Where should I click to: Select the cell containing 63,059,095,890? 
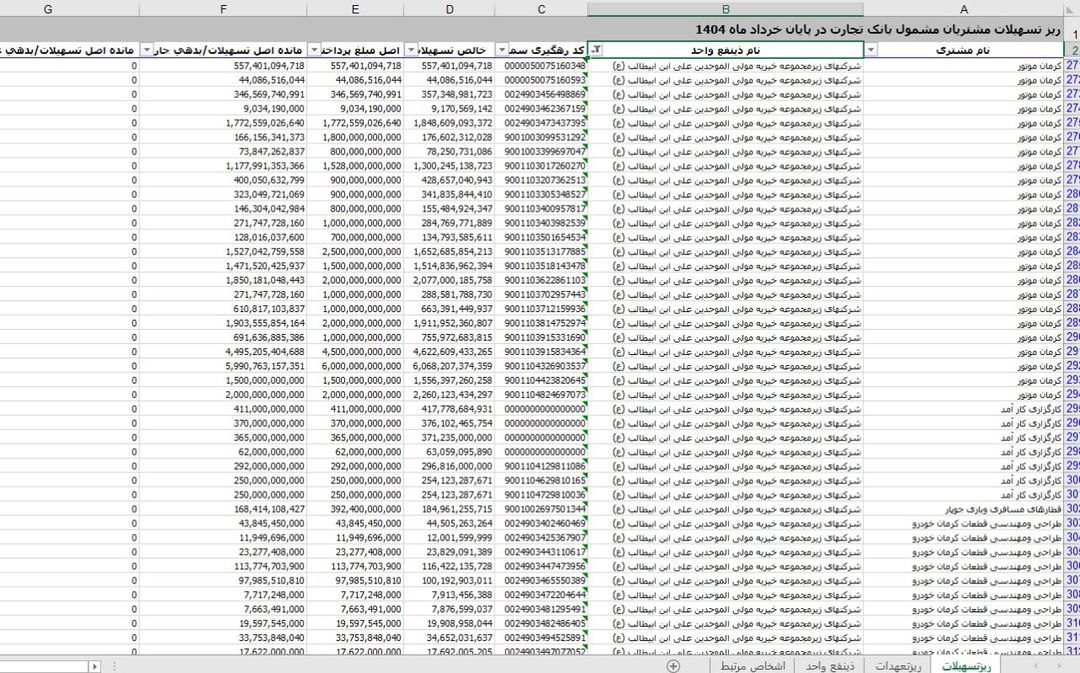(x=450, y=452)
